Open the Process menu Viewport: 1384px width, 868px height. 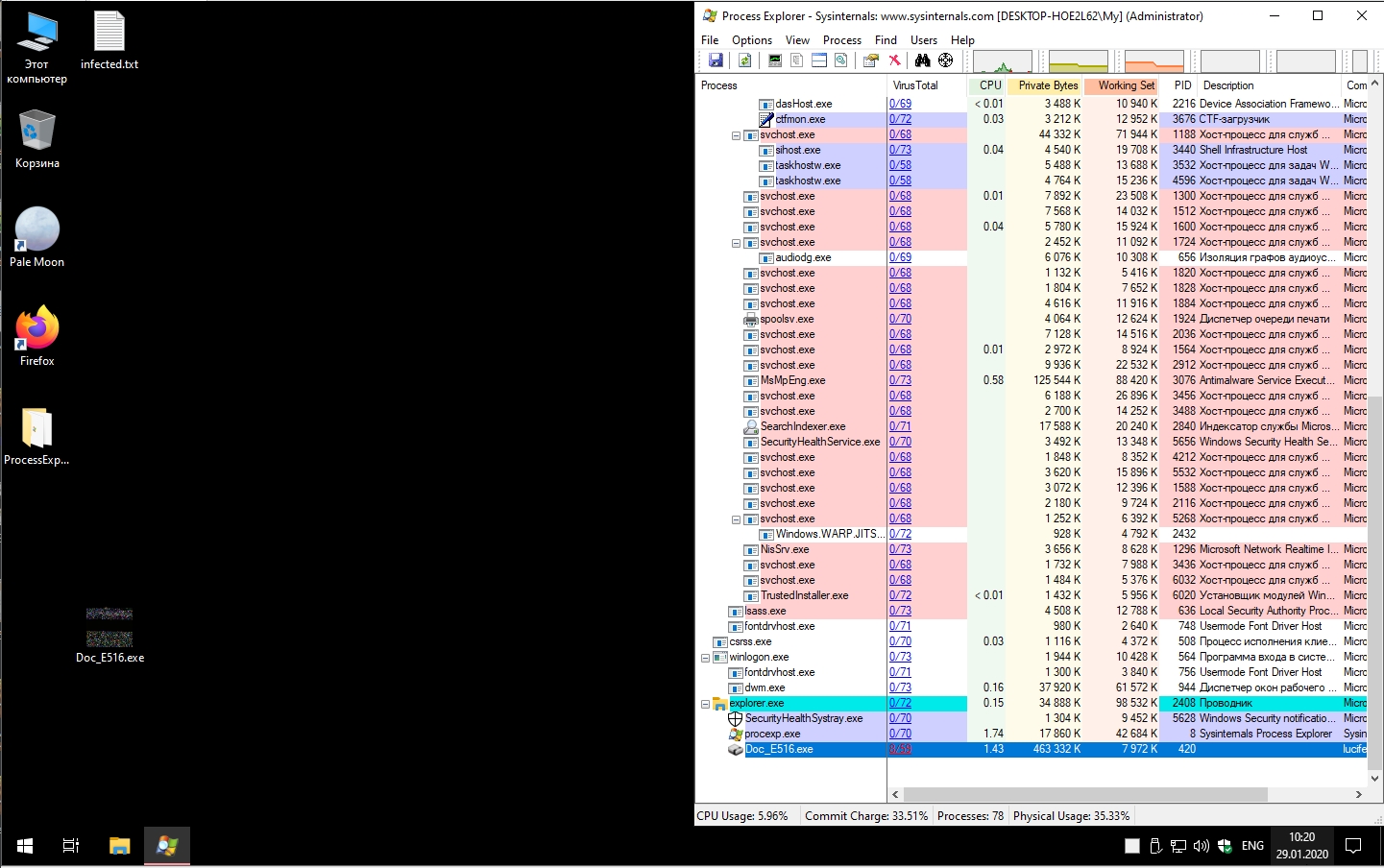[842, 40]
